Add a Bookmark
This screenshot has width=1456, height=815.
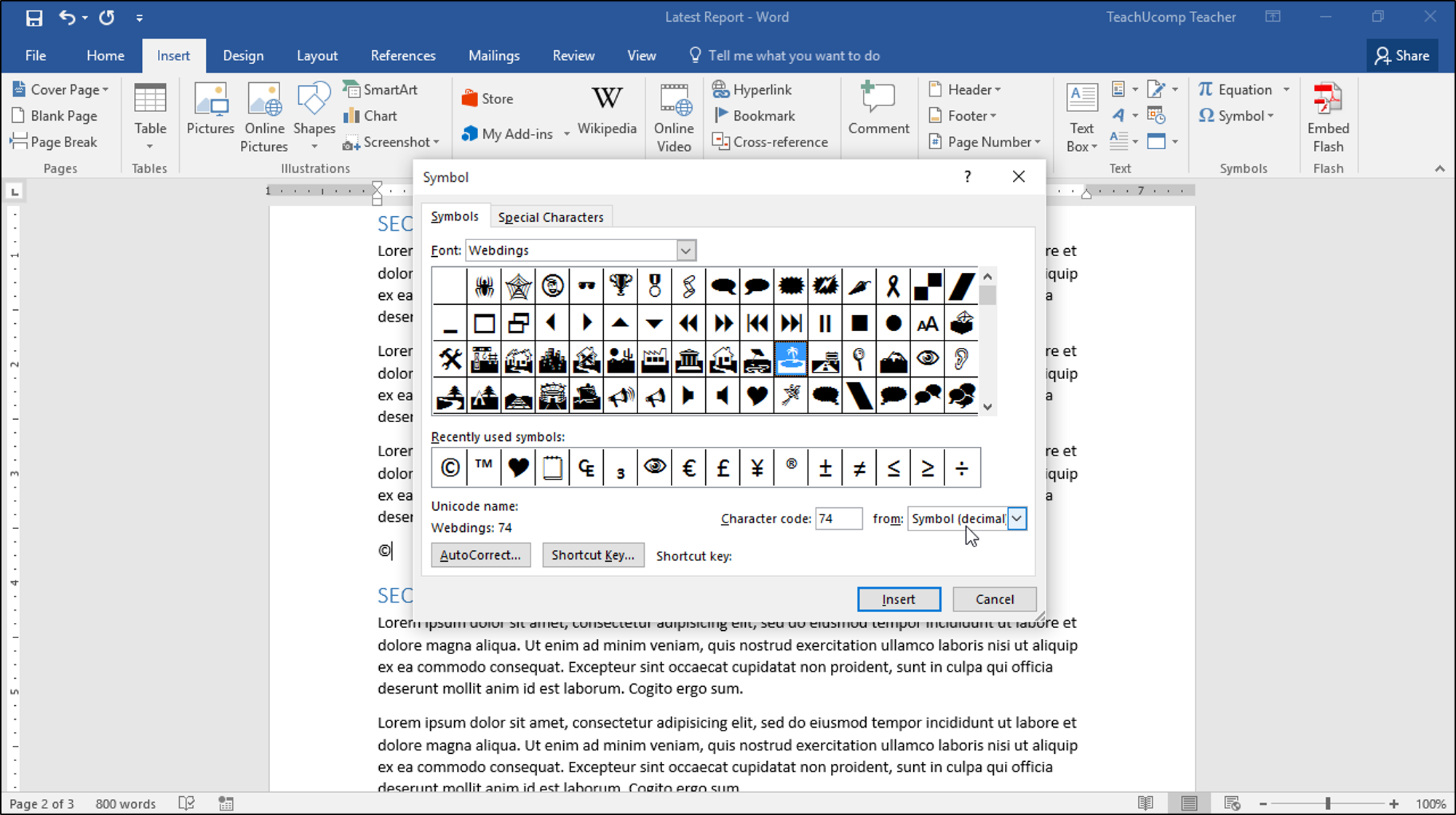pos(754,116)
